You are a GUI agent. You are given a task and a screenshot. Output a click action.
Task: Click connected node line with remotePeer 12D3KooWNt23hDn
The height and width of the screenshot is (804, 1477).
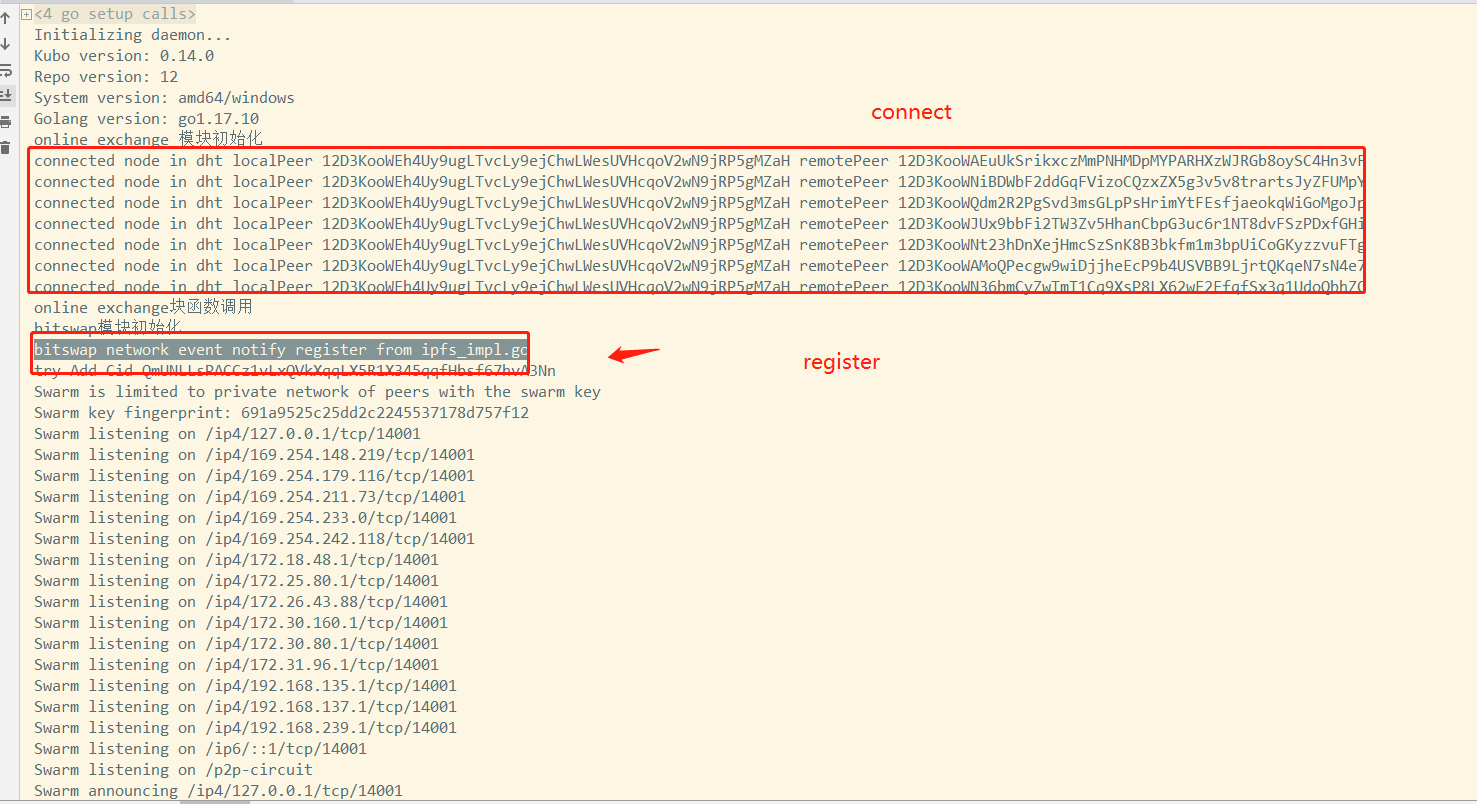tap(699, 244)
